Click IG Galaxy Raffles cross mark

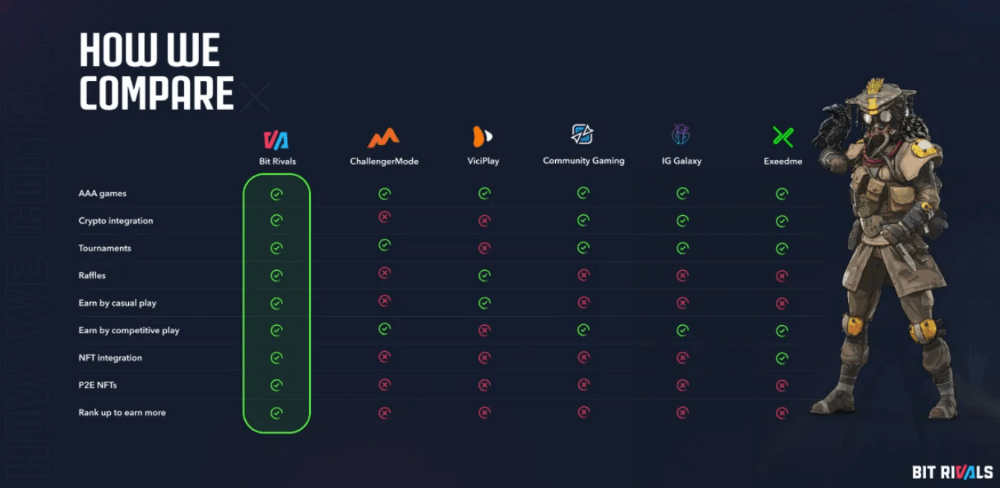[682, 276]
